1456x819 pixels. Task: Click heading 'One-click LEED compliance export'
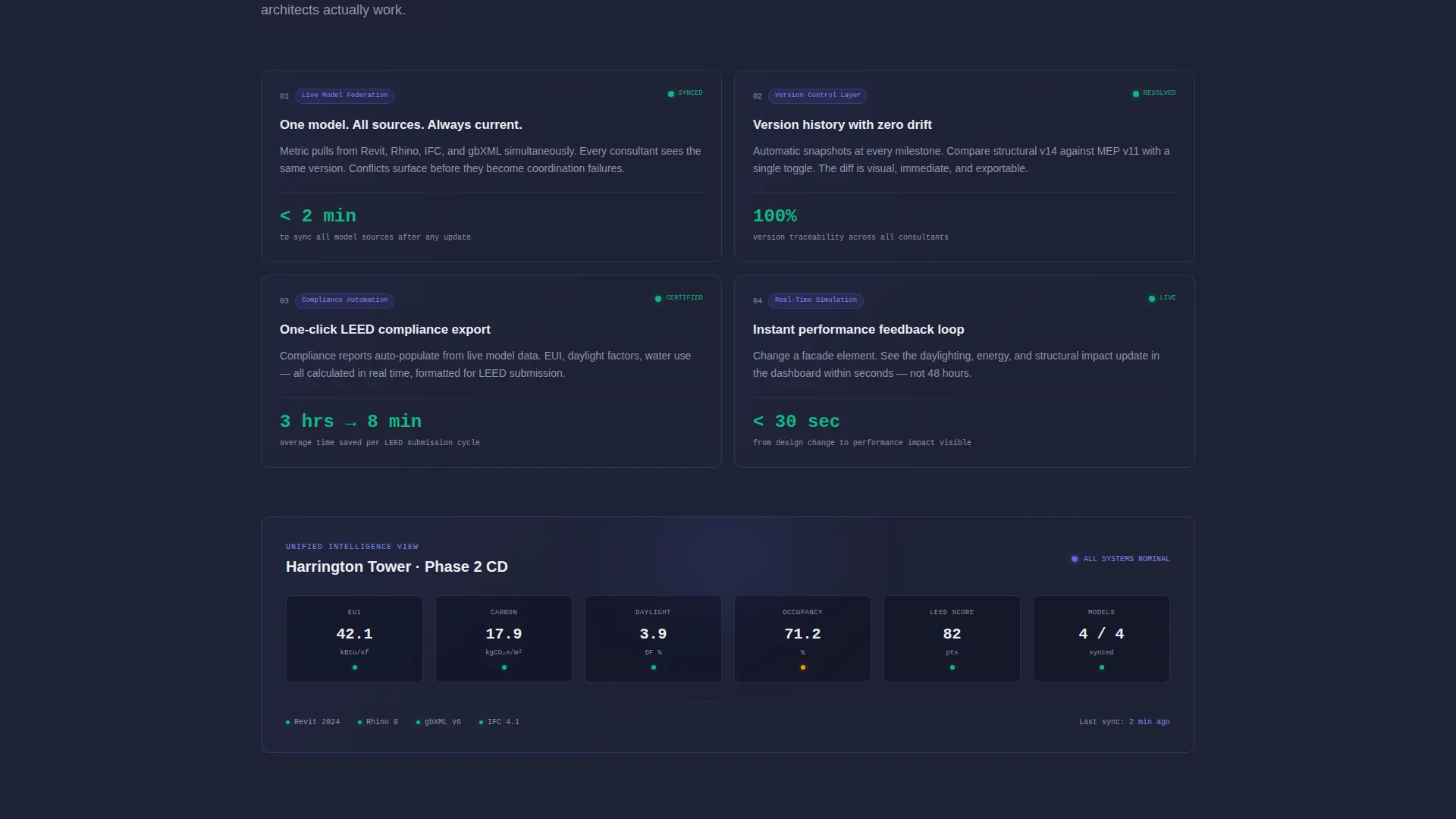tap(384, 330)
